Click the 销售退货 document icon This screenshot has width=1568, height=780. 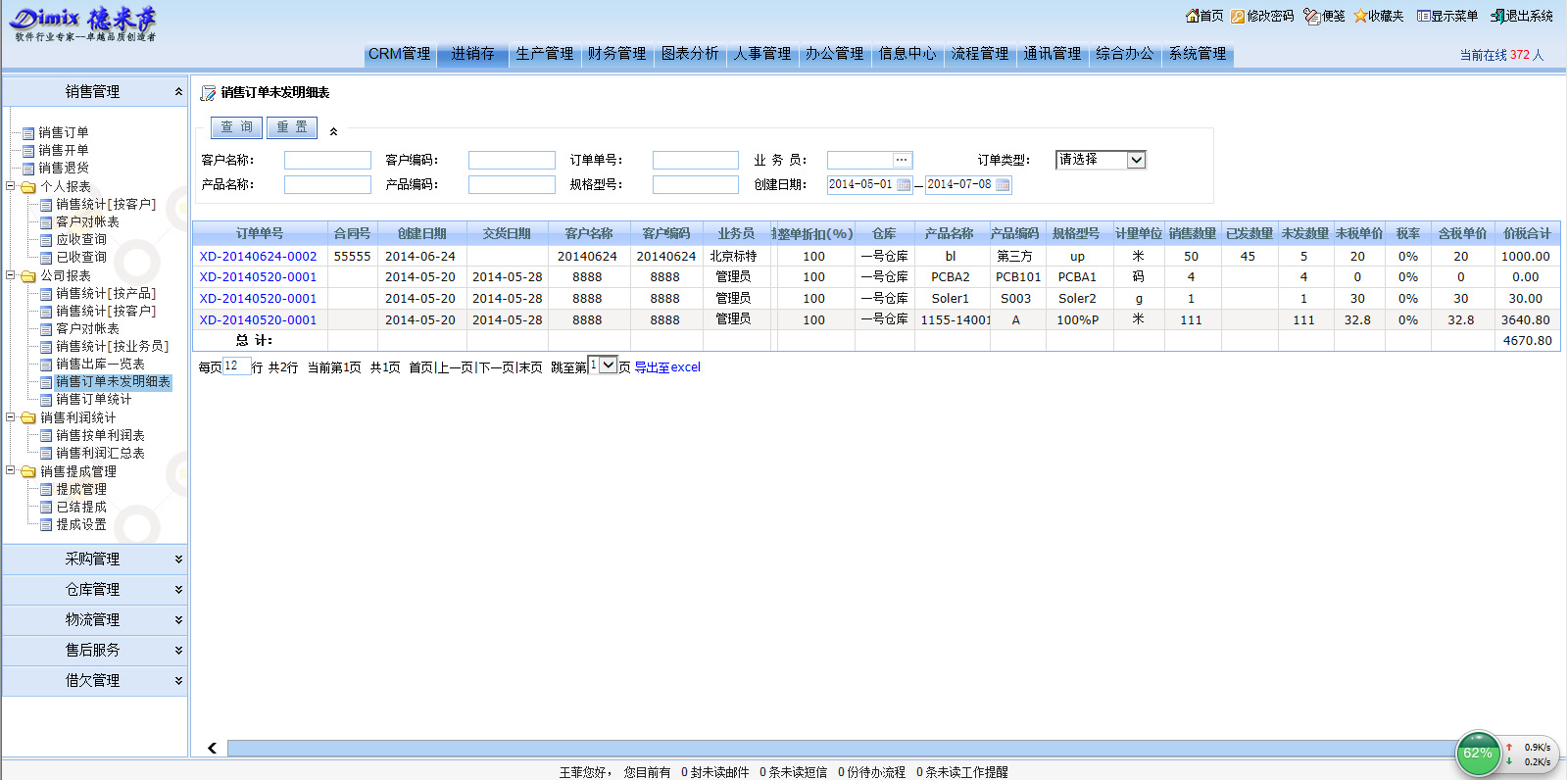(x=28, y=168)
